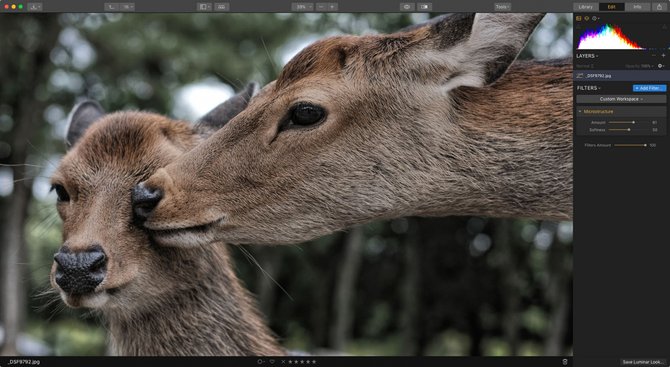Screen dimensions: 670x367
Task: Open the history clock dropdown
Action: tap(595, 18)
